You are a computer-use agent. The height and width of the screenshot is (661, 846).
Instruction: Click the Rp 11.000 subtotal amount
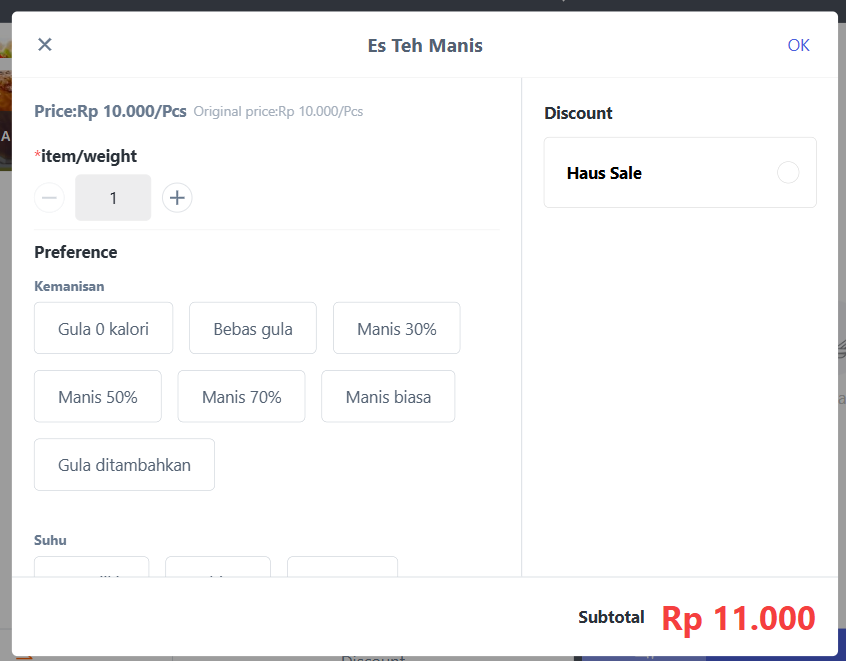[x=738, y=618]
